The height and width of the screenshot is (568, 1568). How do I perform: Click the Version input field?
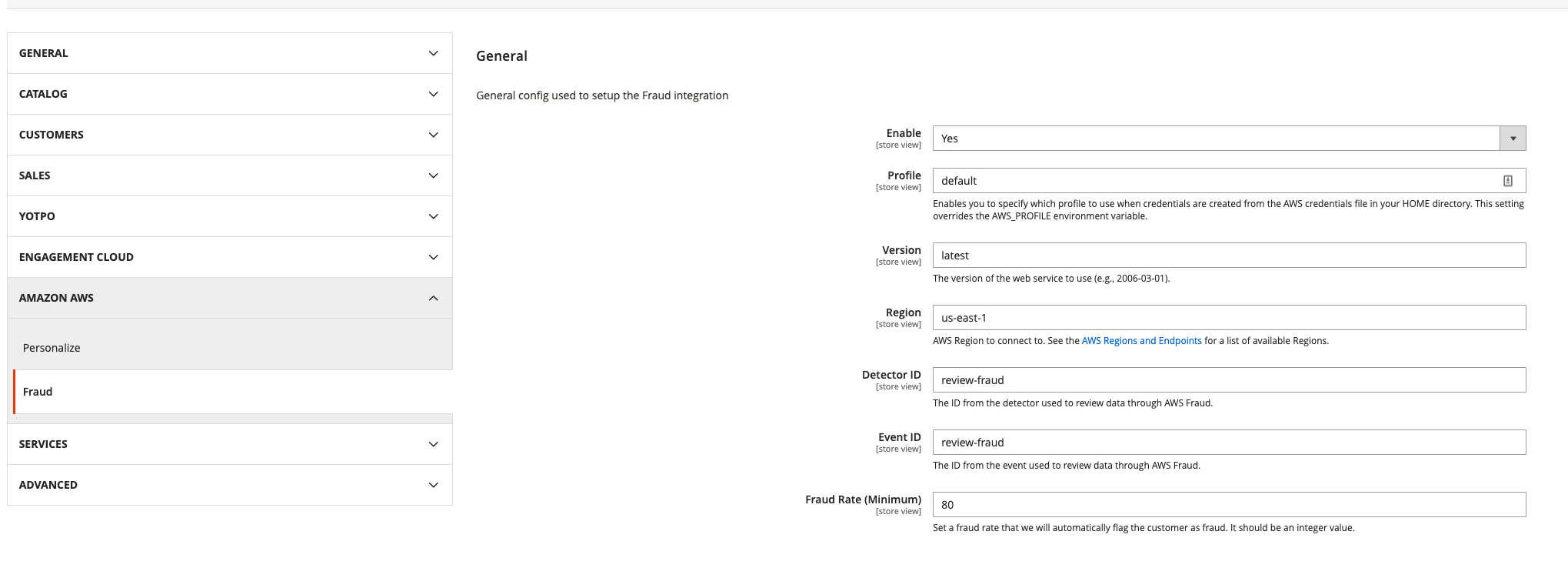[1228, 256]
